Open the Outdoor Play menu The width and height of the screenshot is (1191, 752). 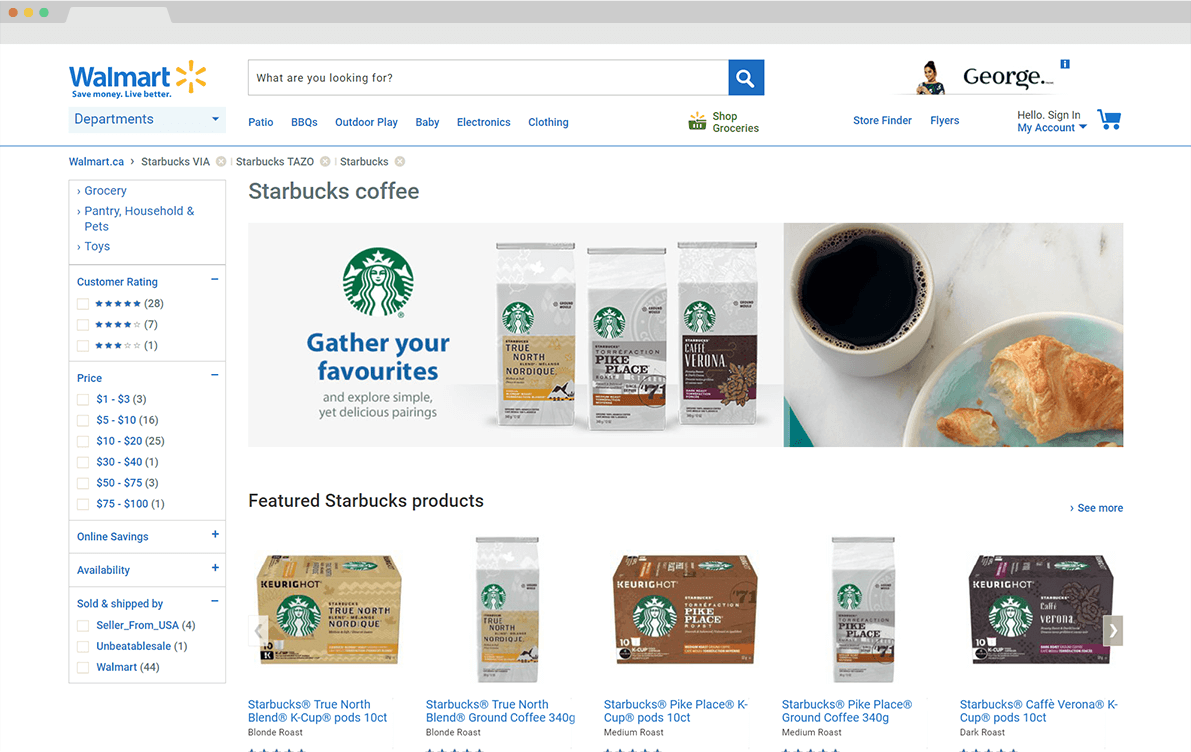point(366,122)
